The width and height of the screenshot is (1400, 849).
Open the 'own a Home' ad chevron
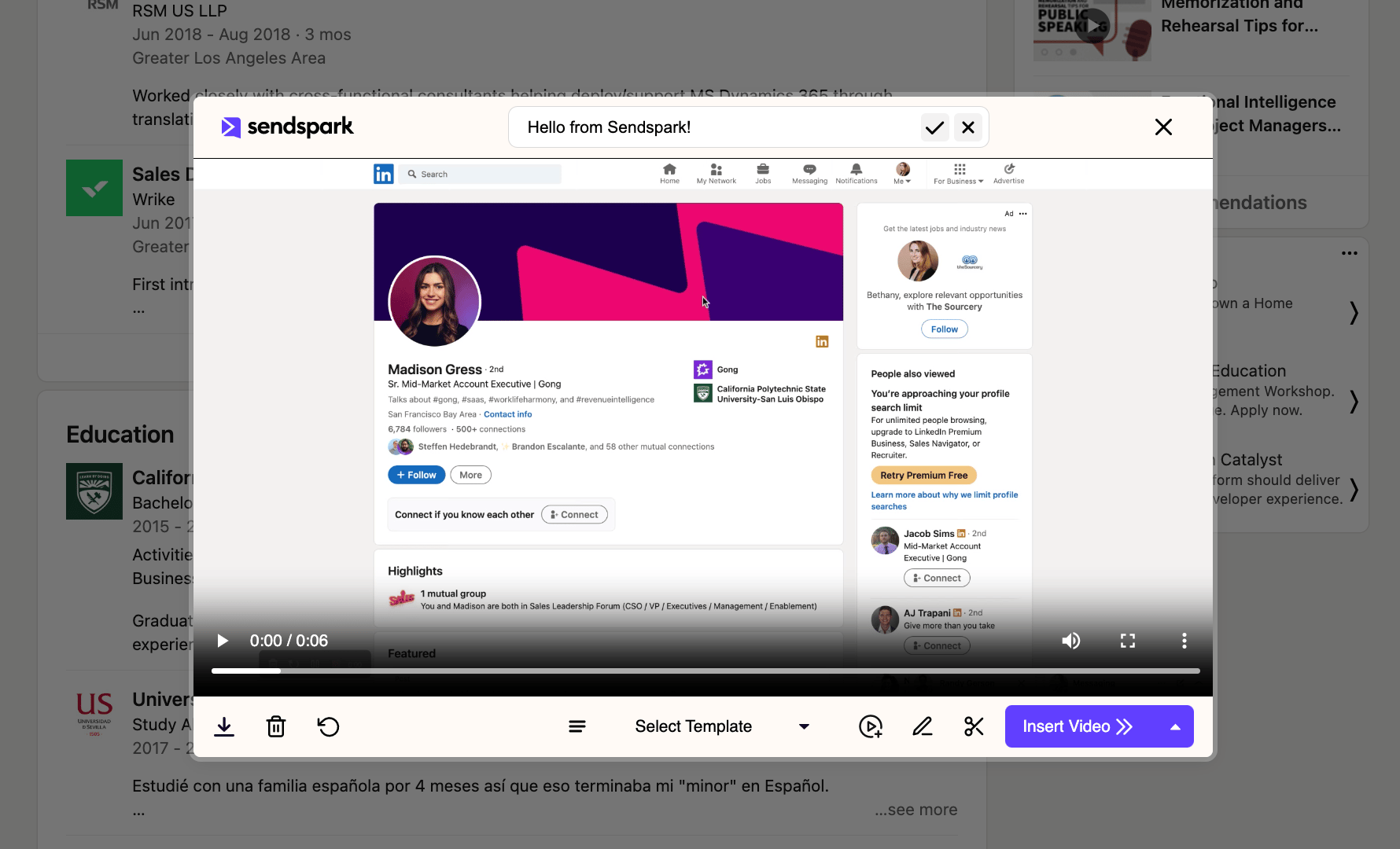1354,313
